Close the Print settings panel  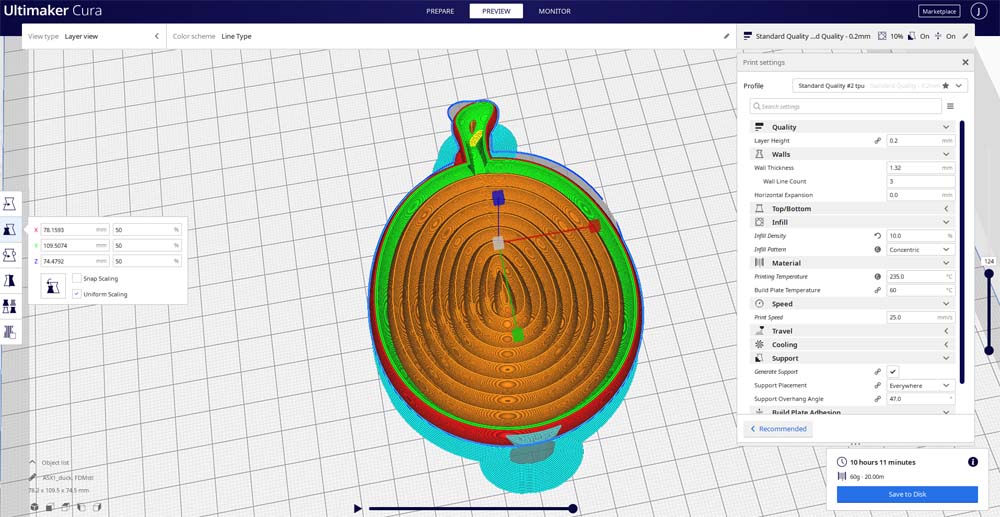pos(965,62)
